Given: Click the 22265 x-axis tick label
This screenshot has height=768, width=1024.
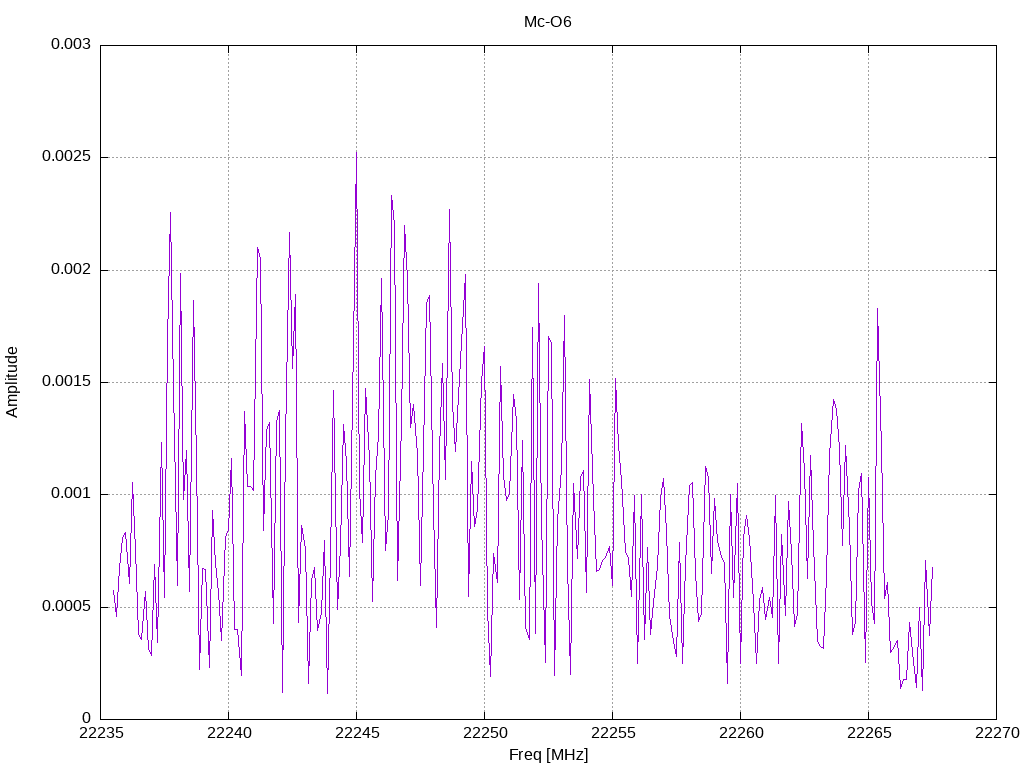Looking at the screenshot, I should point(869,733).
